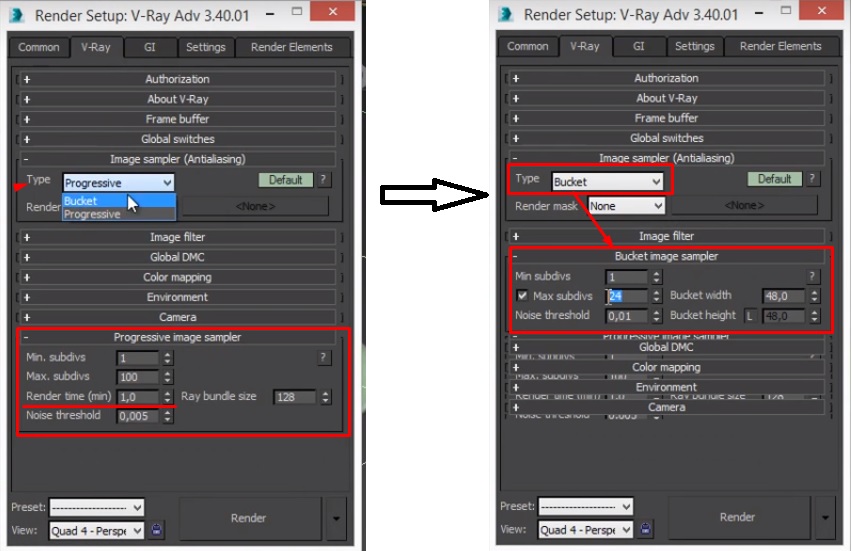Expand the Color mapping rollout in left window
The image size is (852, 551).
[x=178, y=277]
